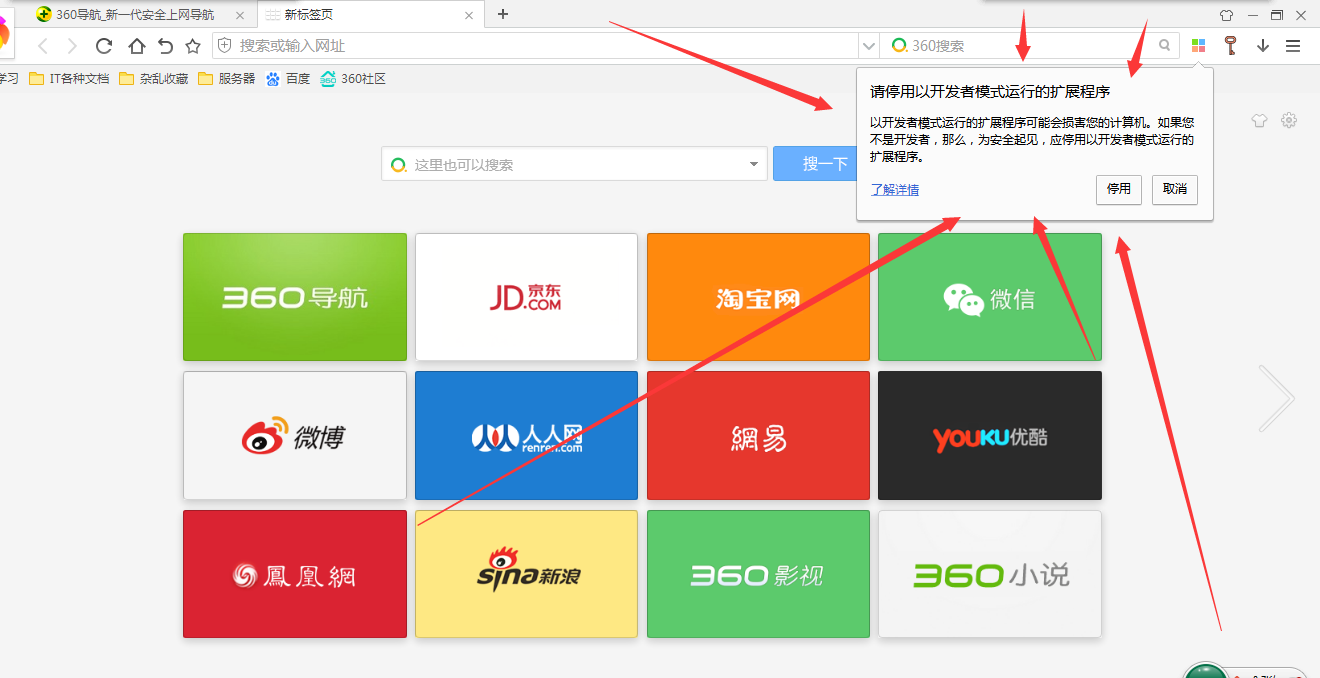1320x678 pixels.
Task: Open the youku优酷 tile
Action: click(x=990, y=436)
